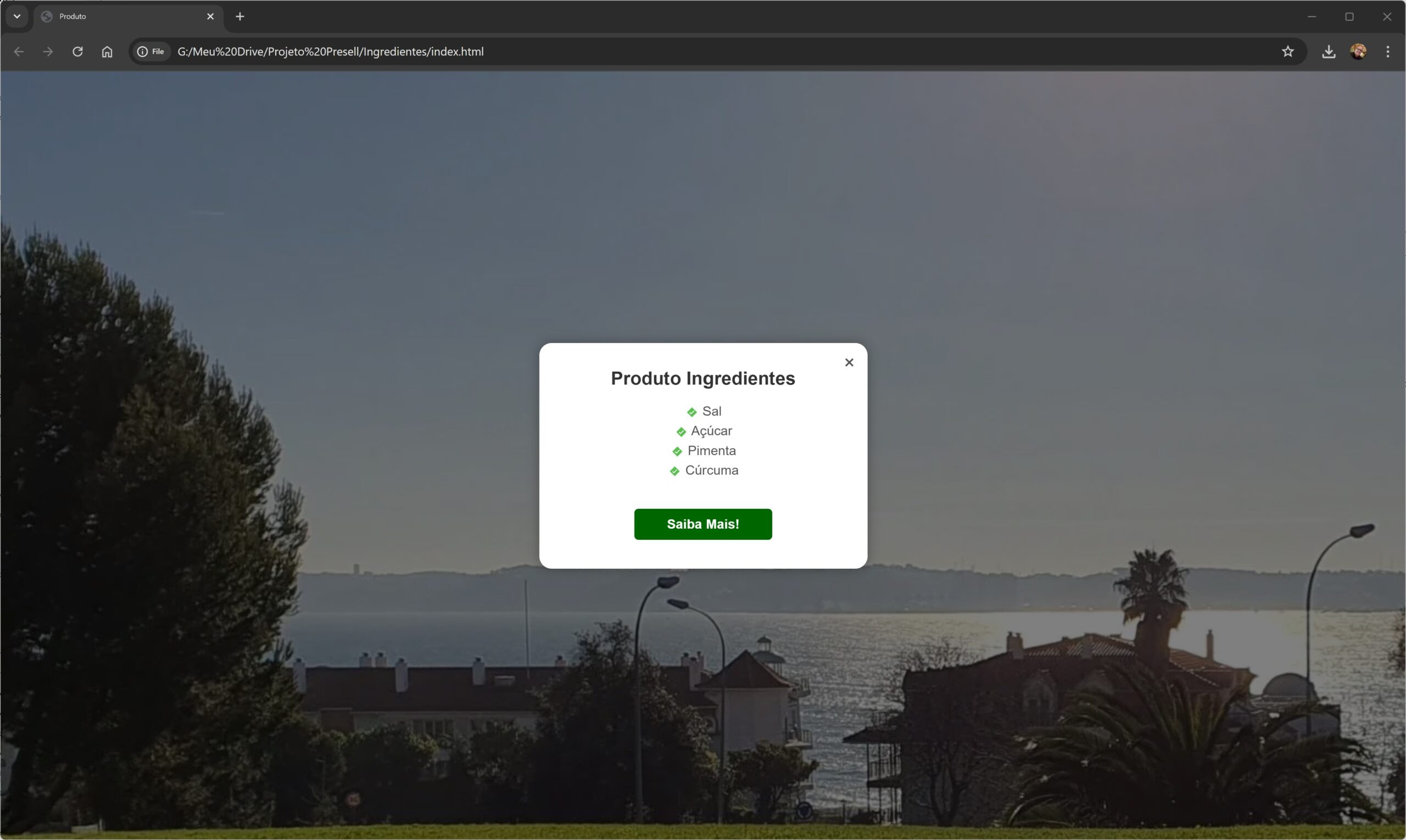Reload the page

pyautogui.click(x=77, y=52)
